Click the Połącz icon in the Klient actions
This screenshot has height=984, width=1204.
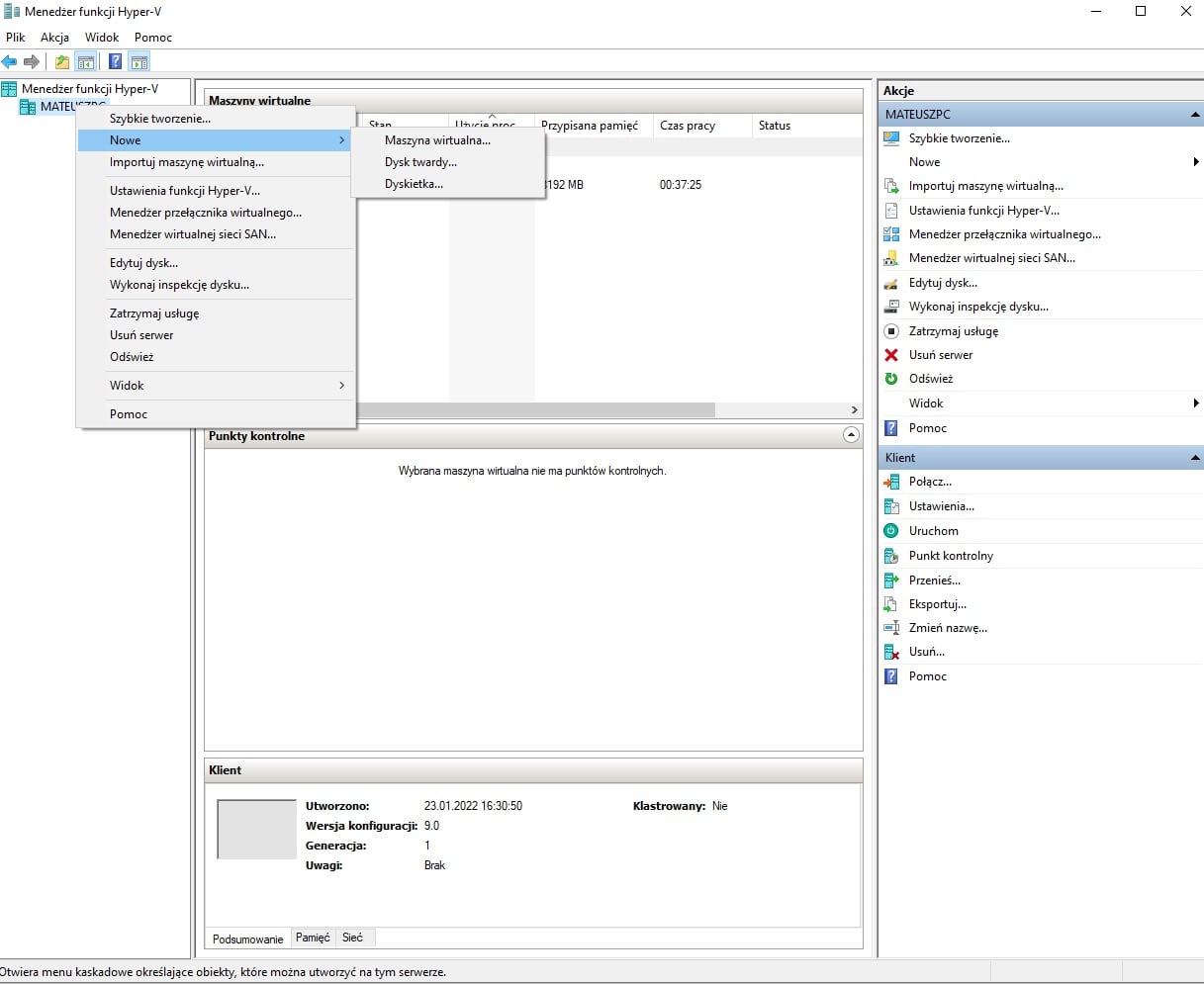tap(891, 482)
